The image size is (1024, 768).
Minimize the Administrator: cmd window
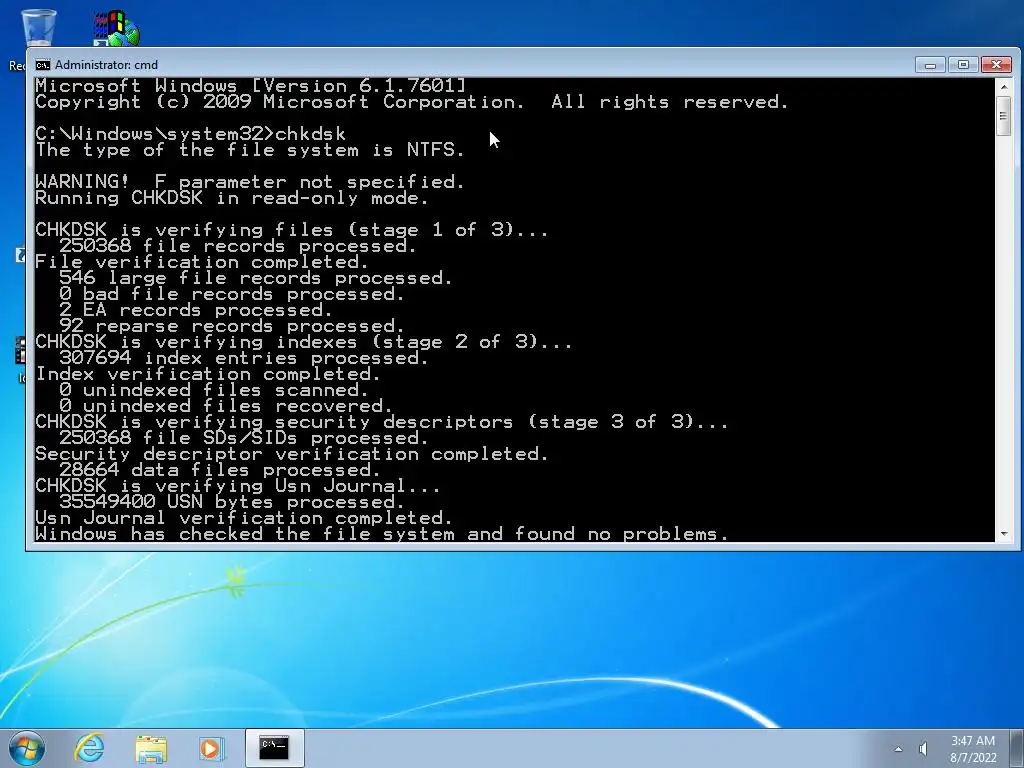tap(930, 65)
